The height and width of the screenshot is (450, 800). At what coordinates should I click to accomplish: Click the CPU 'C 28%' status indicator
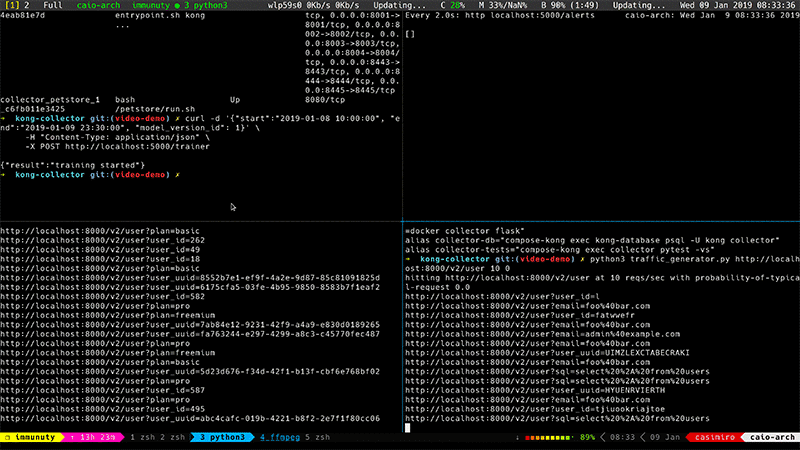(453, 5)
